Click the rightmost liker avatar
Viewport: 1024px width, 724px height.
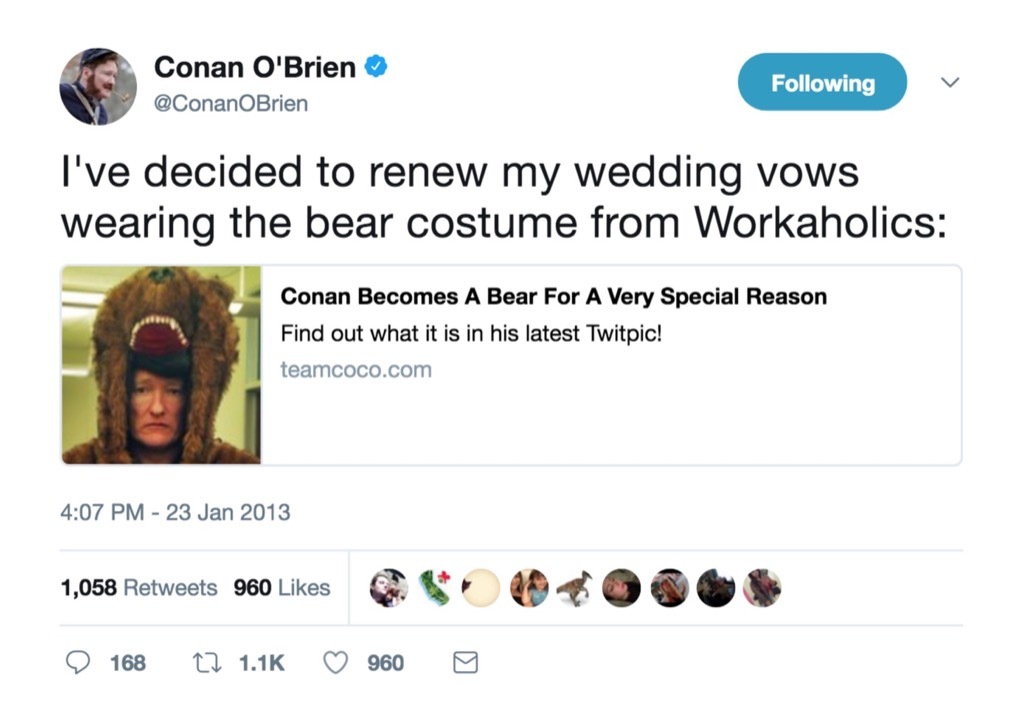[762, 588]
